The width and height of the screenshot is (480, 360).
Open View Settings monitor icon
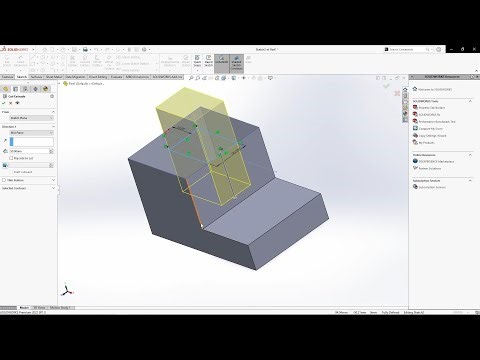pos(271,78)
